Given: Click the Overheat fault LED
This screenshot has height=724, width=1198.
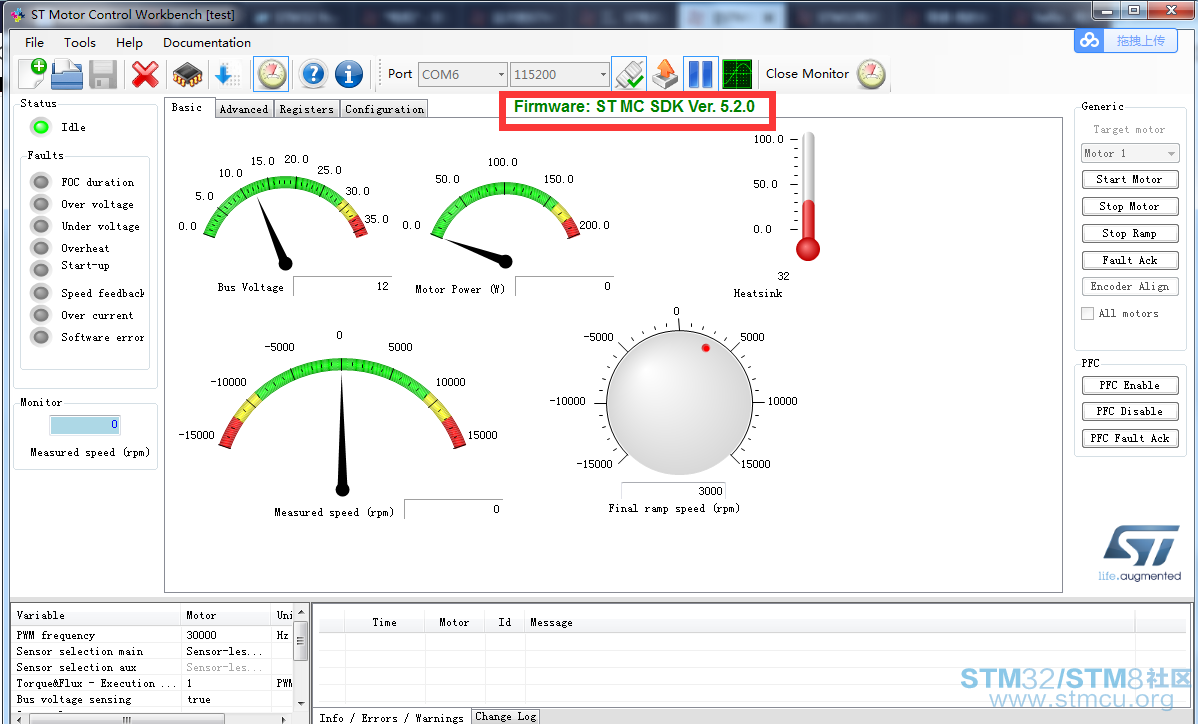Looking at the screenshot, I should point(40,248).
